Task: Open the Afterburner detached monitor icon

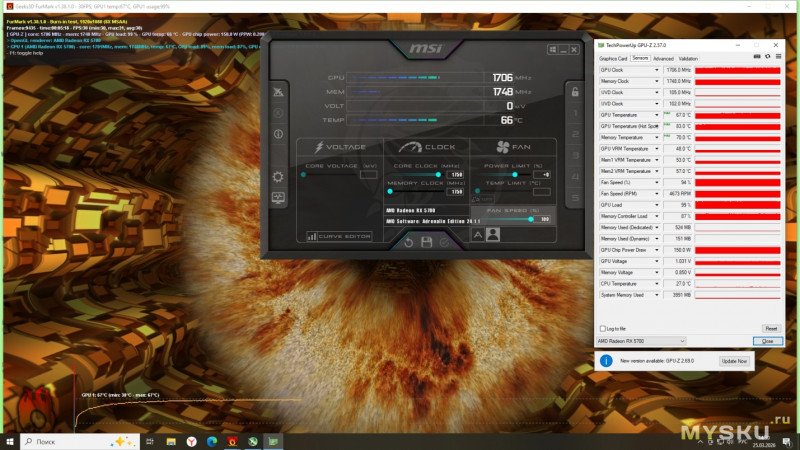Action: 278,199
